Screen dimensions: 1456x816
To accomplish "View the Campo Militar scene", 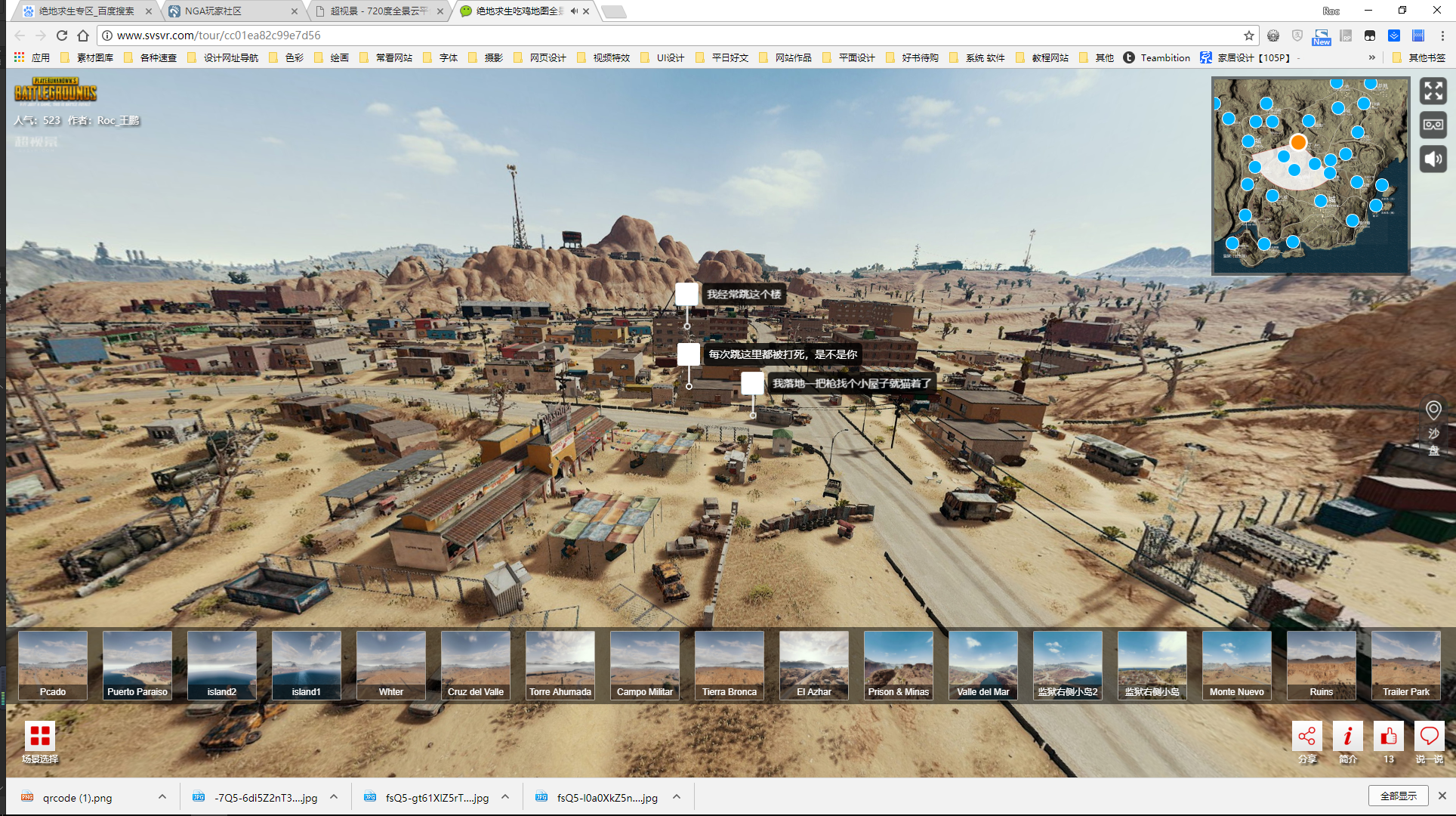I will (645, 666).
